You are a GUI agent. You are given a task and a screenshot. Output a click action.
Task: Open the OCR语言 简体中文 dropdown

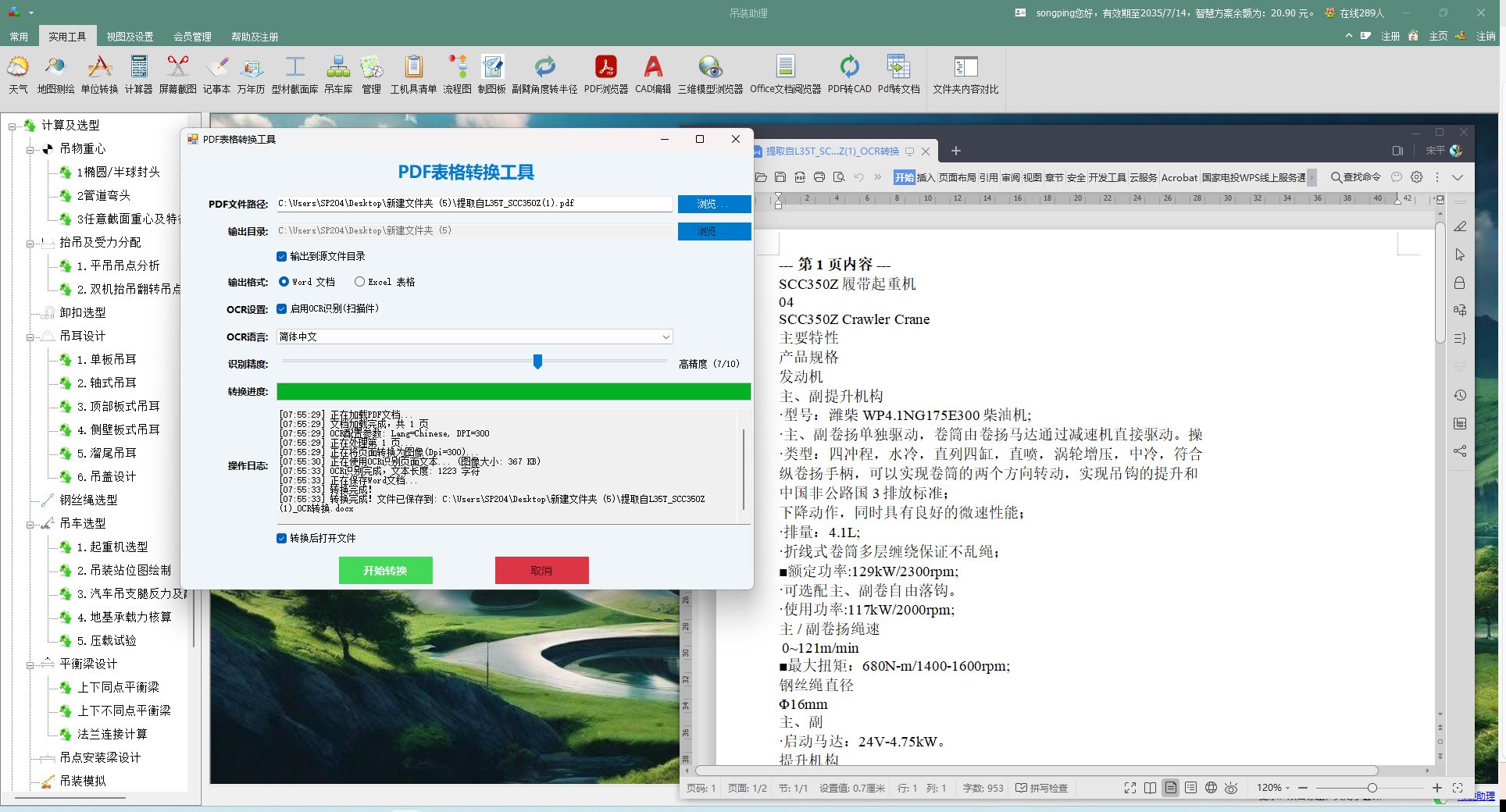coord(475,337)
